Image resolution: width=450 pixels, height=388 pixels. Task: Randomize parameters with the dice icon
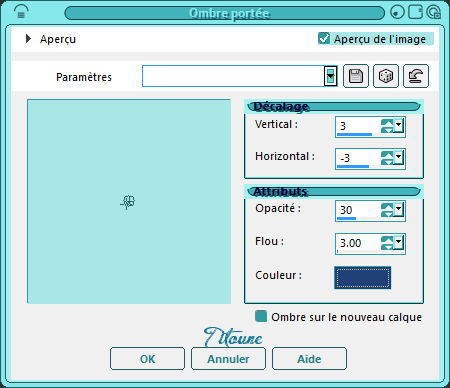[x=386, y=76]
